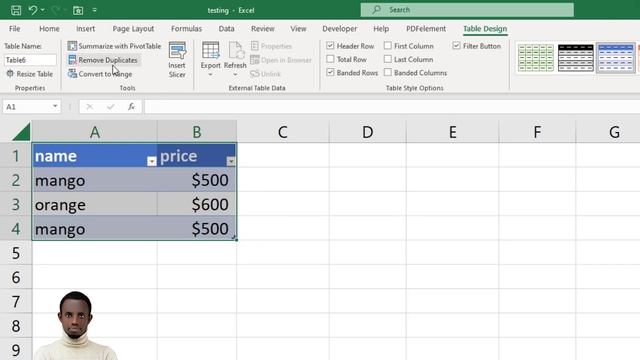Click the Cancel X icon in formula bar
The image size is (640, 360).
89,107
